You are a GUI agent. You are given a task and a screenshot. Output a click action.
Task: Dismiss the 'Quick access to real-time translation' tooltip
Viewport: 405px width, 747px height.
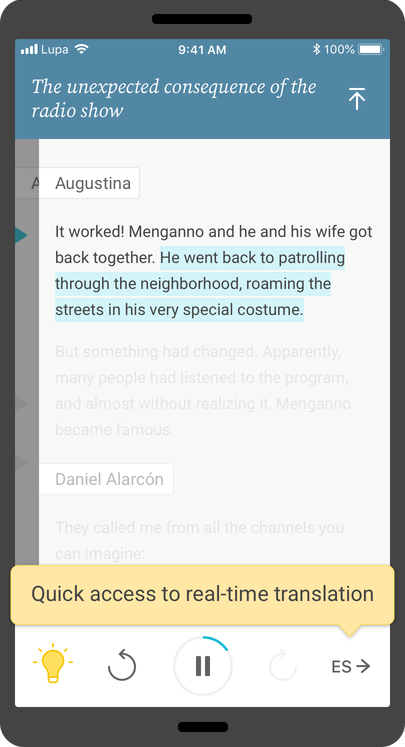(x=202, y=595)
